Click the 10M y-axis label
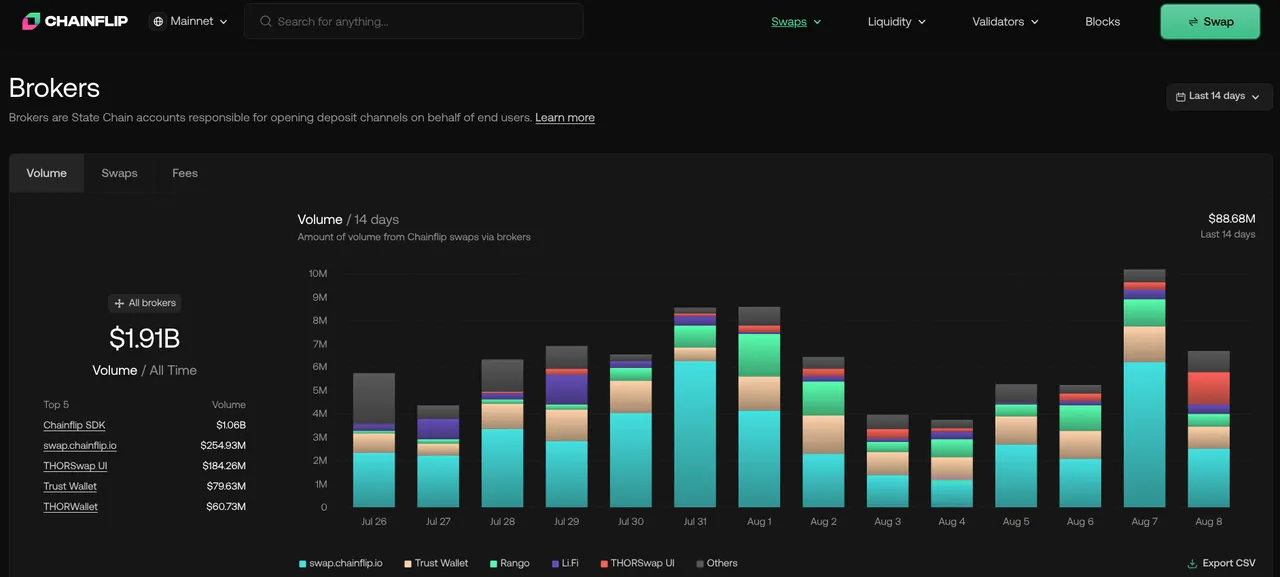1280x577 pixels. click(x=318, y=274)
